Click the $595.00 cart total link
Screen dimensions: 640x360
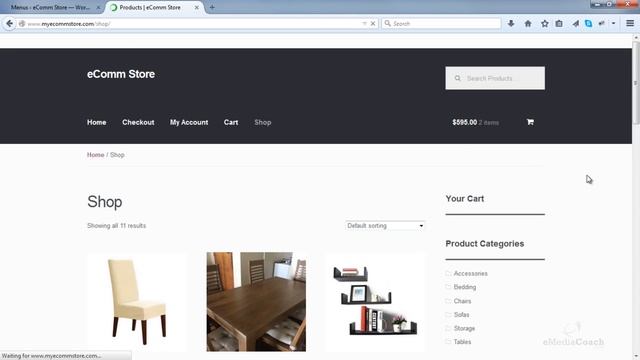464,122
